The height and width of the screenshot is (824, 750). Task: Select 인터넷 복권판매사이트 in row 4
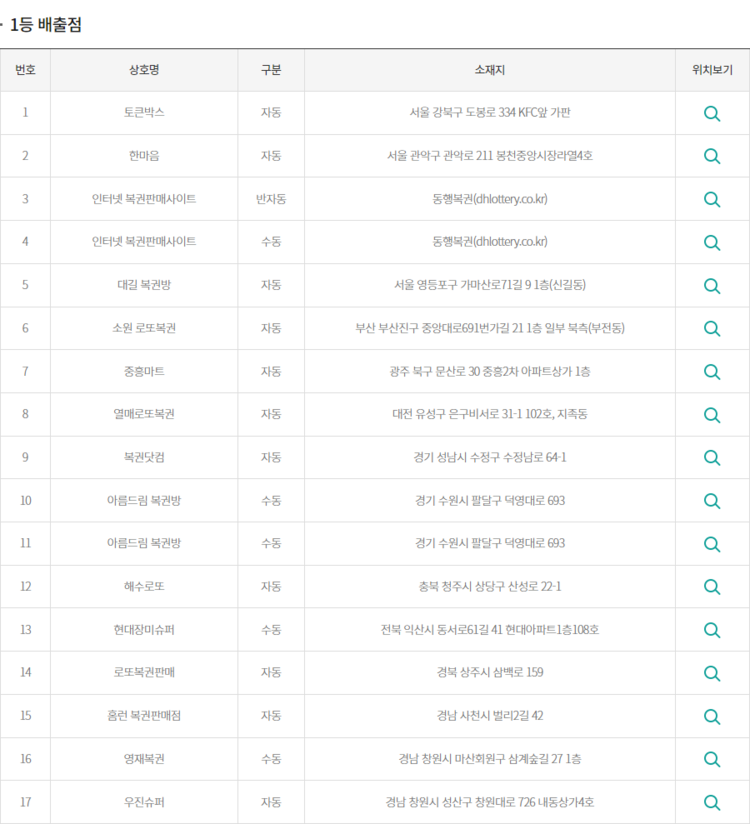click(144, 241)
